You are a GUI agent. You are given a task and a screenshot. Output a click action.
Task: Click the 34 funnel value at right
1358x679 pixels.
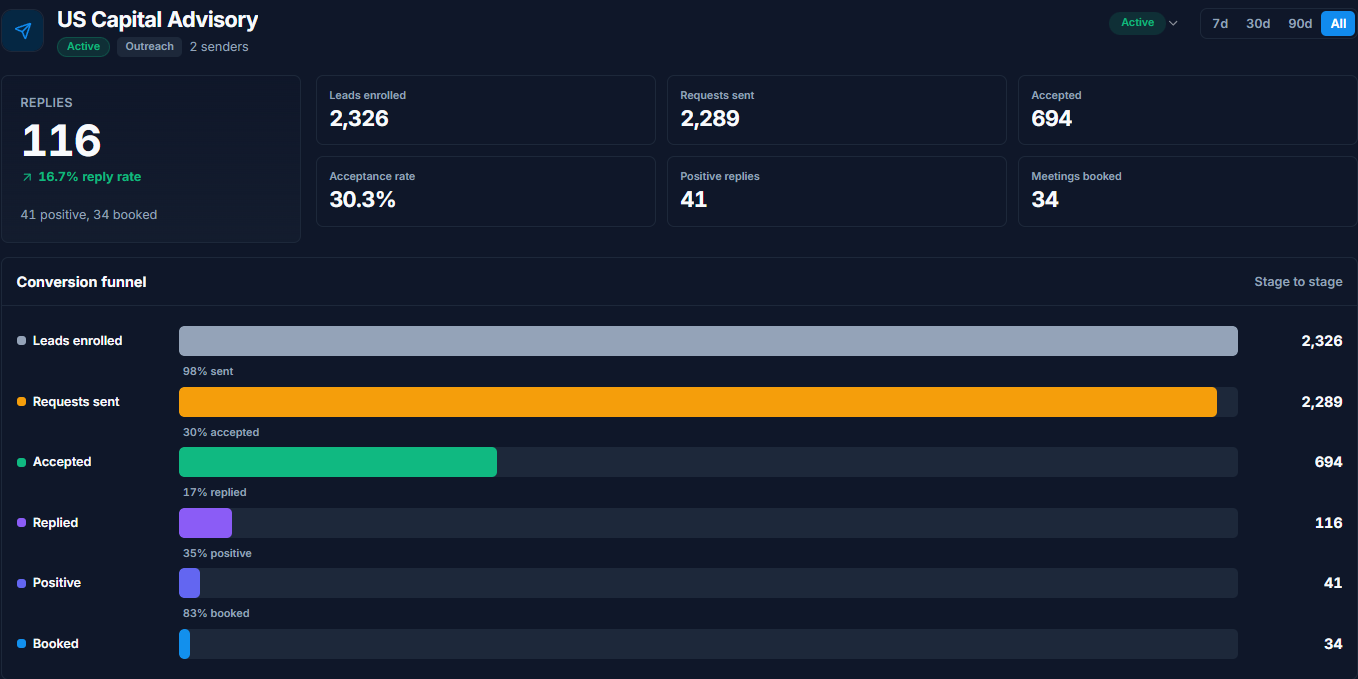[x=1333, y=644]
